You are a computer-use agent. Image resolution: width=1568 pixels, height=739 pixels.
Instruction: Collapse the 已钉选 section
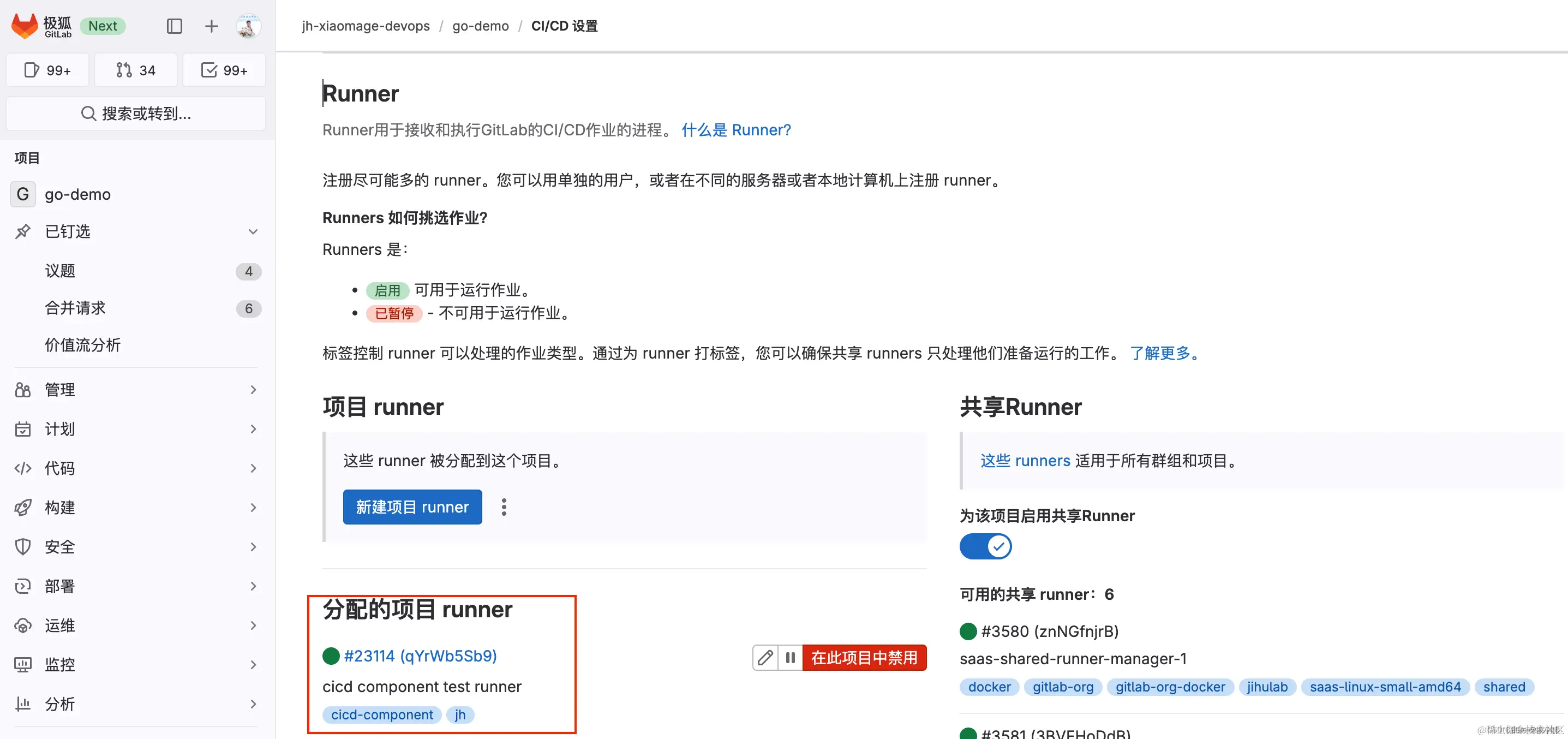click(x=253, y=231)
